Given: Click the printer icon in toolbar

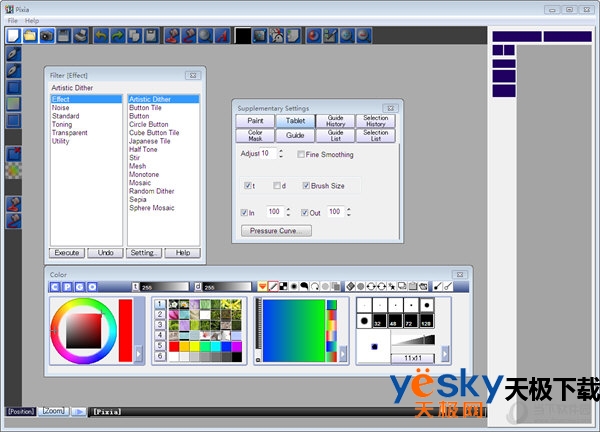Looking at the screenshot, I should click(x=82, y=35).
